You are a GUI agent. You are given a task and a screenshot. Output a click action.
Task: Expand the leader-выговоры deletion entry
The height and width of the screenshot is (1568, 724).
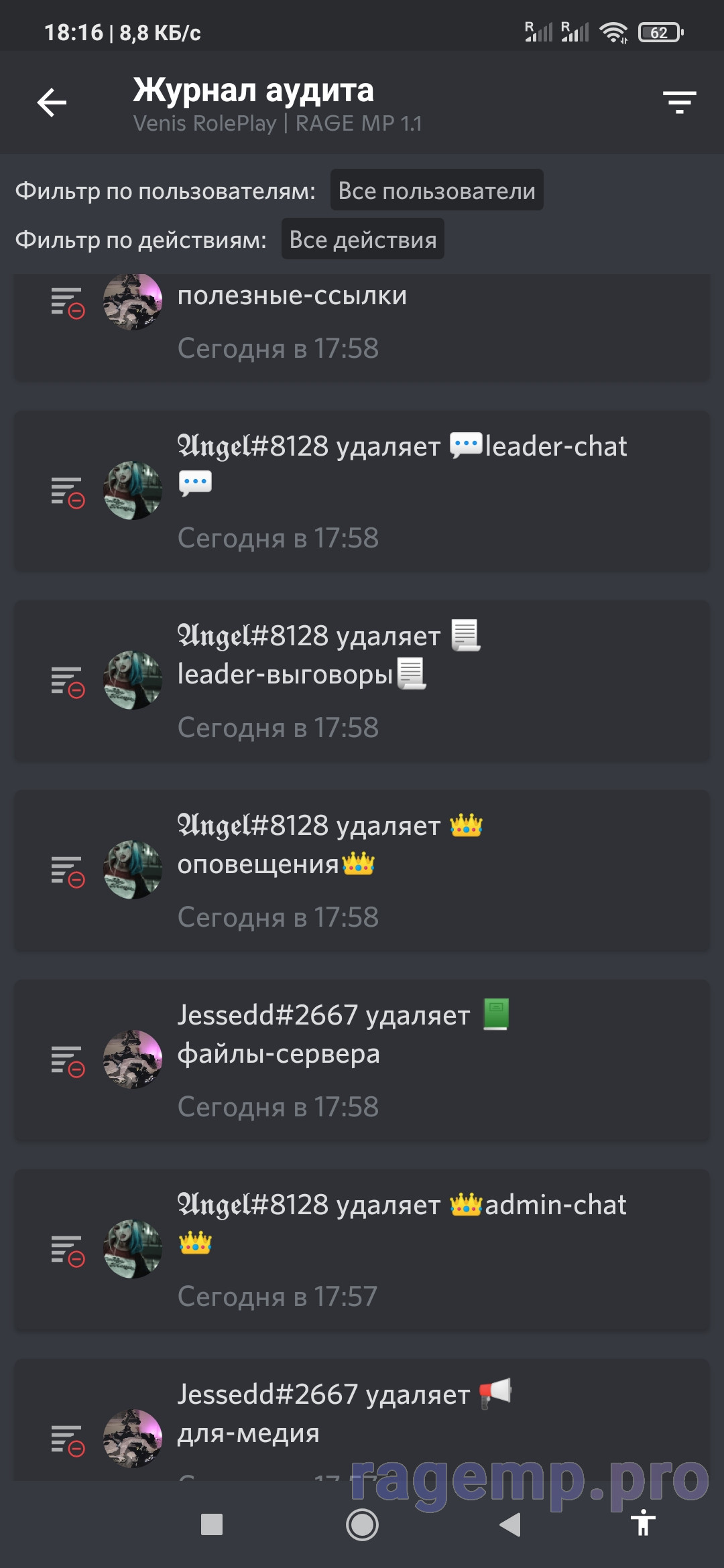(362, 681)
